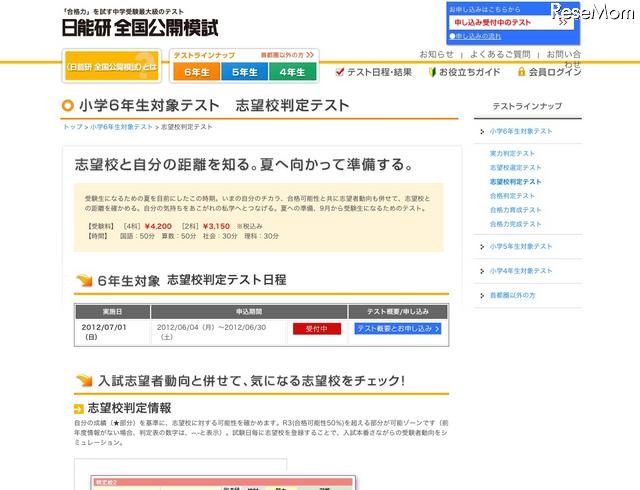Go to 小学6年生対象テスト in the breadcrumb

[x=121, y=127]
